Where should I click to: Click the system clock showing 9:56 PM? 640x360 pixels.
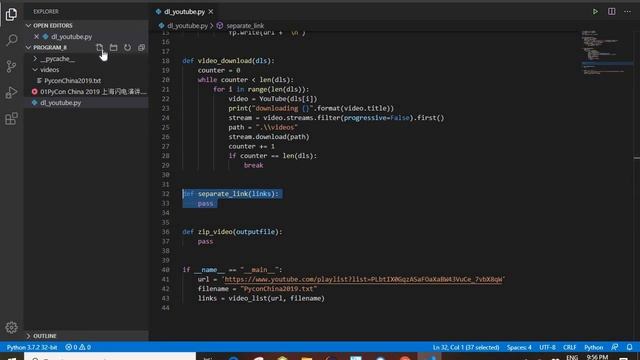(x=597, y=357)
